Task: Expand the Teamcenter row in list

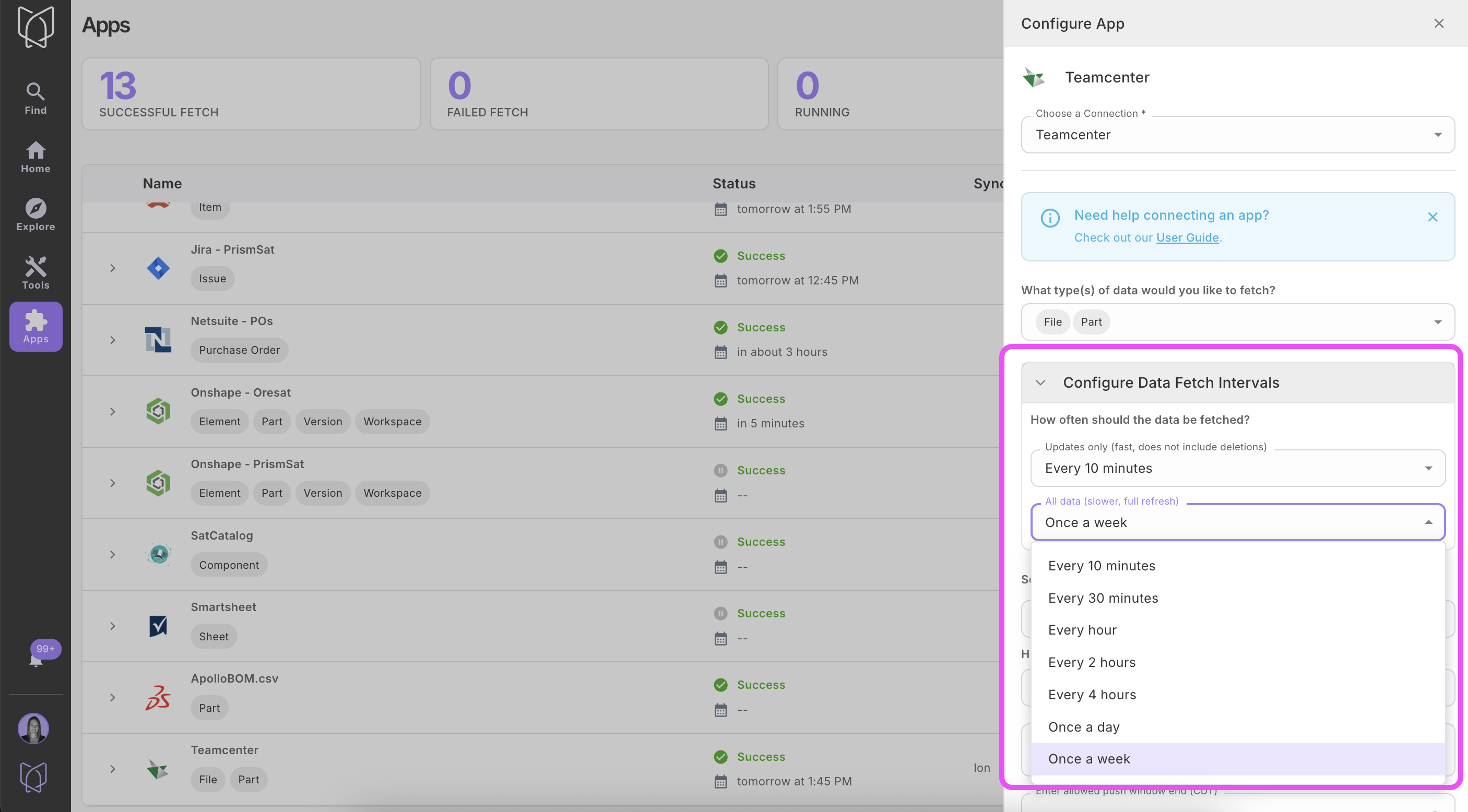Action: [113, 769]
